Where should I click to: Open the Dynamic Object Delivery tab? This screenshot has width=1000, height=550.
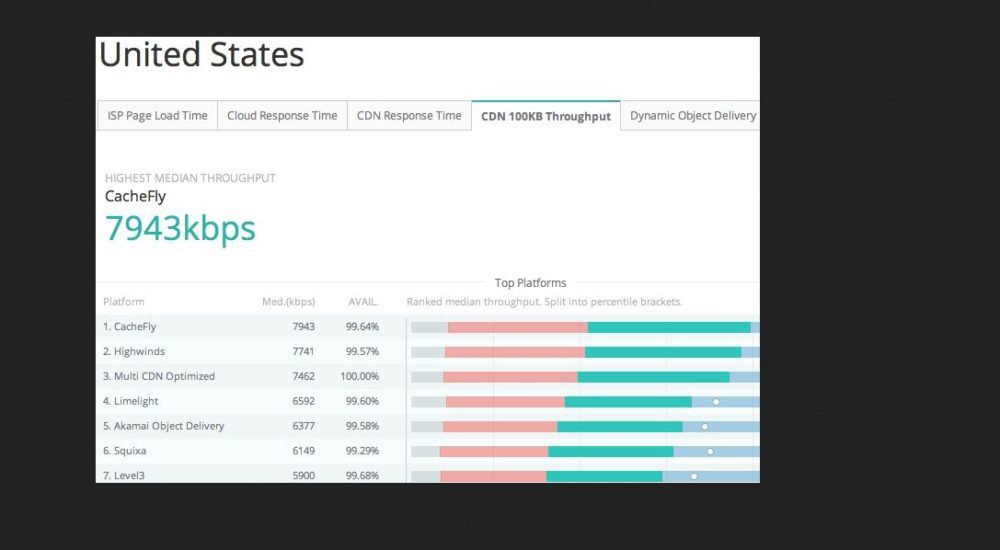[x=692, y=116]
